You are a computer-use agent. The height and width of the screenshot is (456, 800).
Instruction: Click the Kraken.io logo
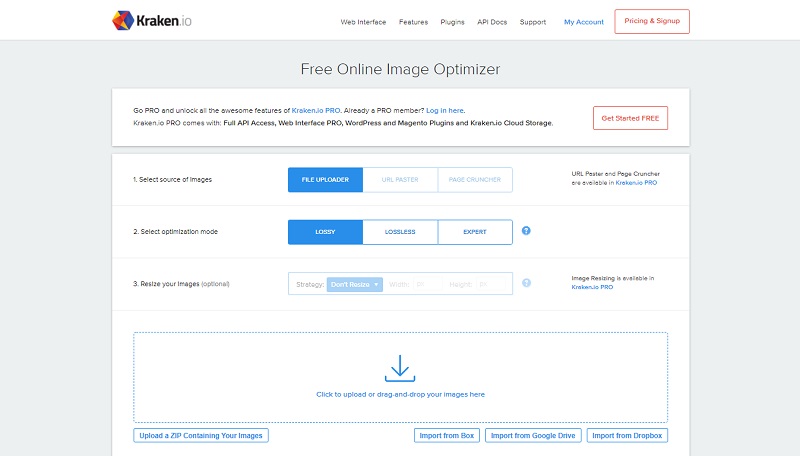pyautogui.click(x=152, y=21)
